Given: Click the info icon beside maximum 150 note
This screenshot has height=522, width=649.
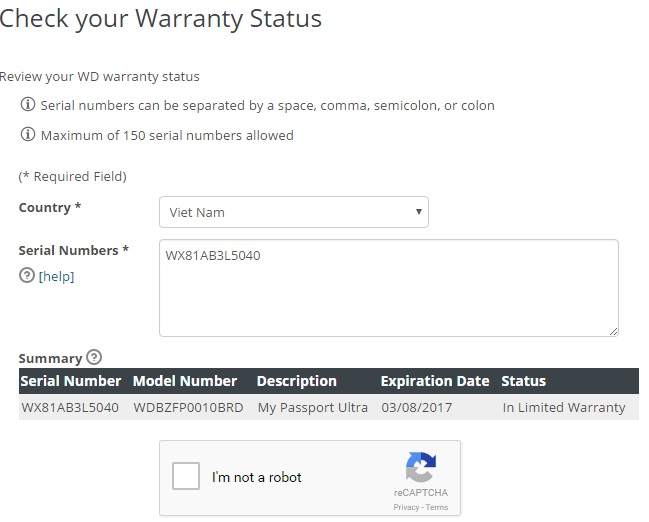Looking at the screenshot, I should pyautogui.click(x=28, y=134).
